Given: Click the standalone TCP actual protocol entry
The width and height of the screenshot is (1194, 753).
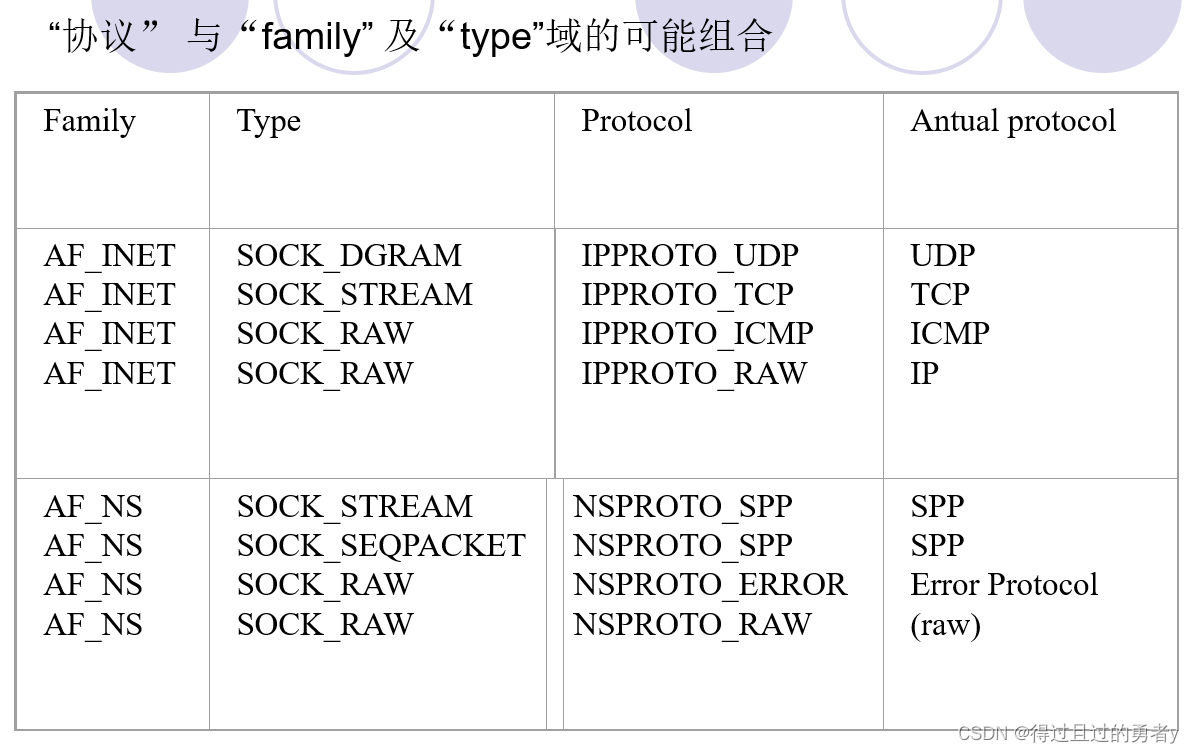Looking at the screenshot, I should pos(939,295).
